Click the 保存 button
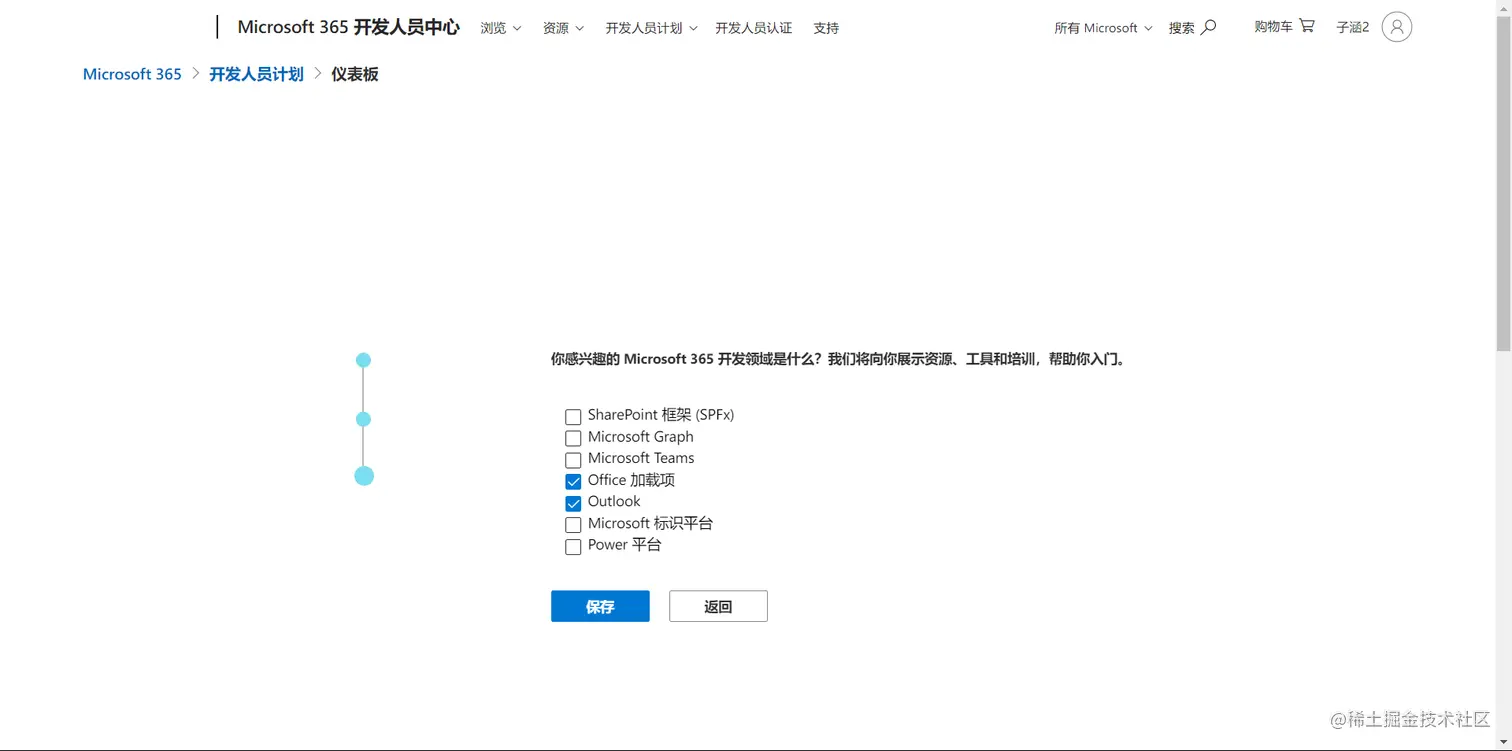Viewport: 1512px width, 751px height. point(600,606)
